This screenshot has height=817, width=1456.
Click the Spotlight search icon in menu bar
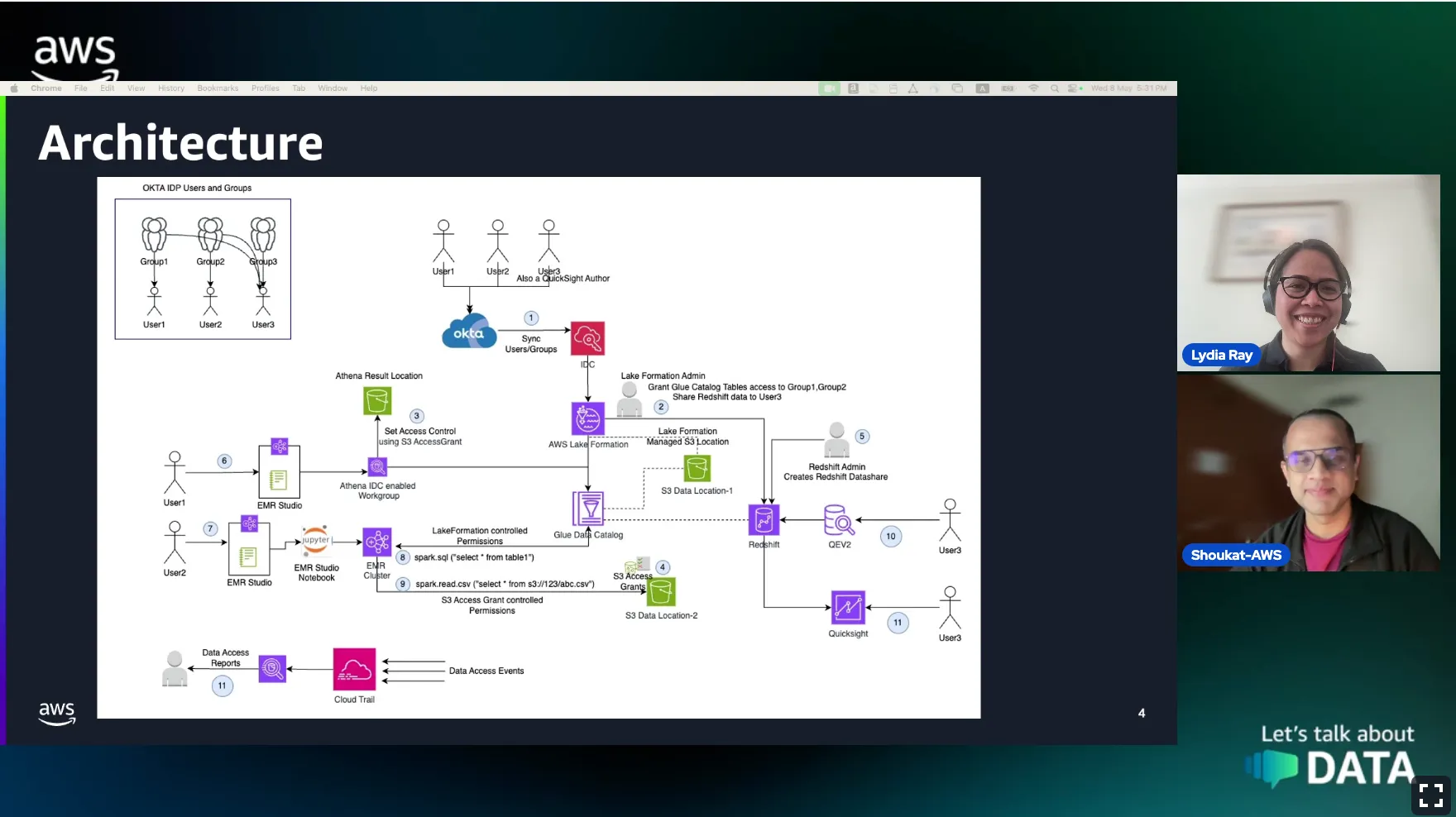[x=1055, y=88]
